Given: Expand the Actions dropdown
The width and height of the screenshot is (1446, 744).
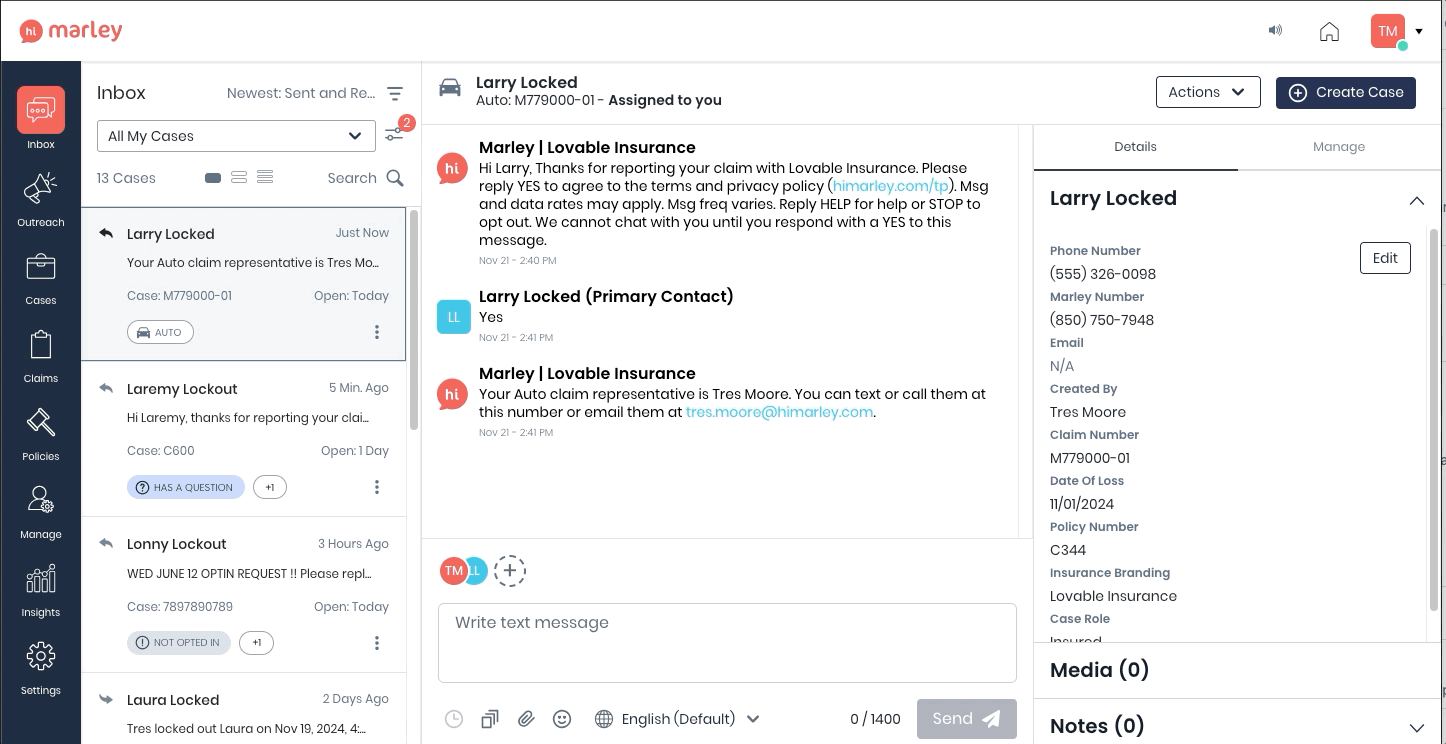Looking at the screenshot, I should tap(1207, 92).
